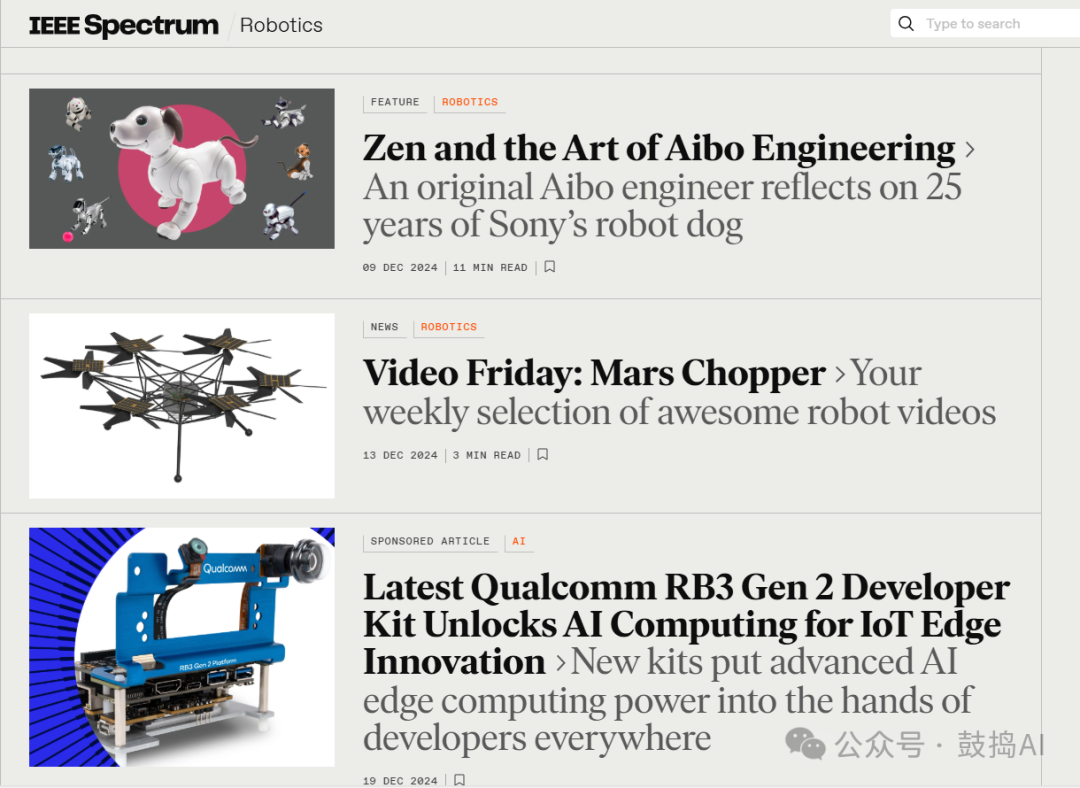Click the magnifying glass search icon
Image resolution: width=1080 pixels, height=788 pixels.
[906, 24]
